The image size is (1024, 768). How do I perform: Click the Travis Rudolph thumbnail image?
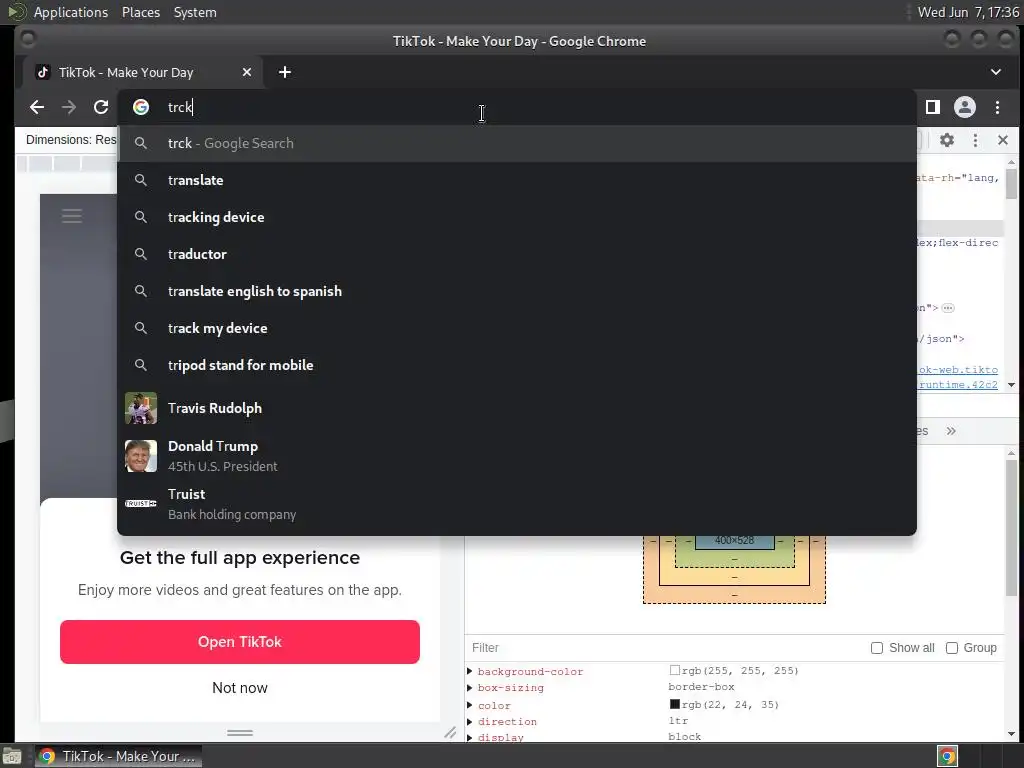click(x=141, y=408)
